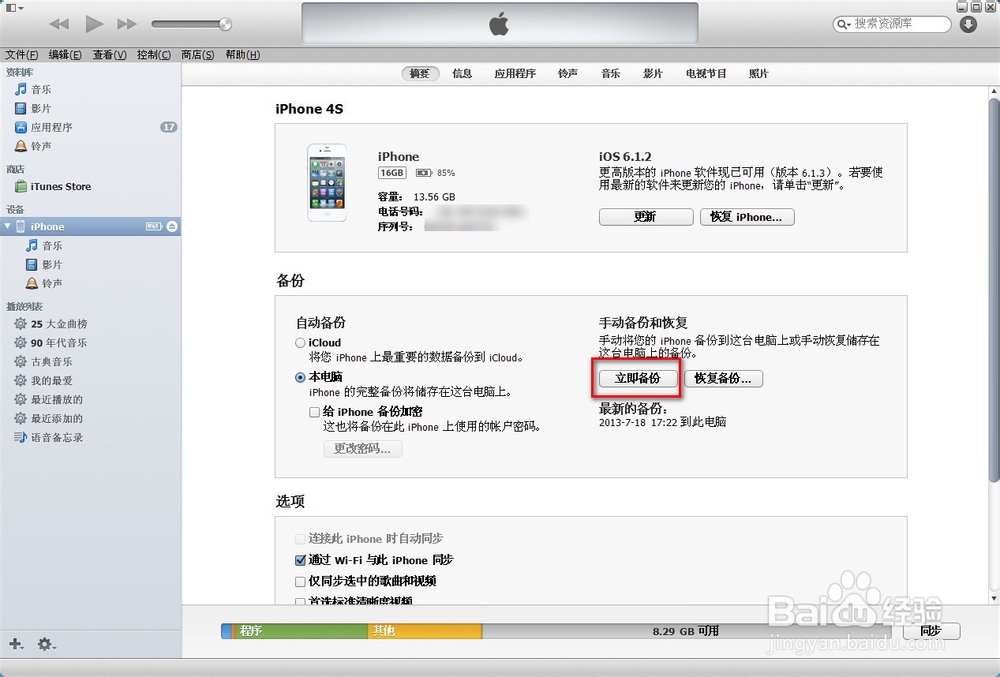Disable 通过 Wi-Fi 与此 iPhone 同步
This screenshot has height=677, width=1000.
coord(299,560)
